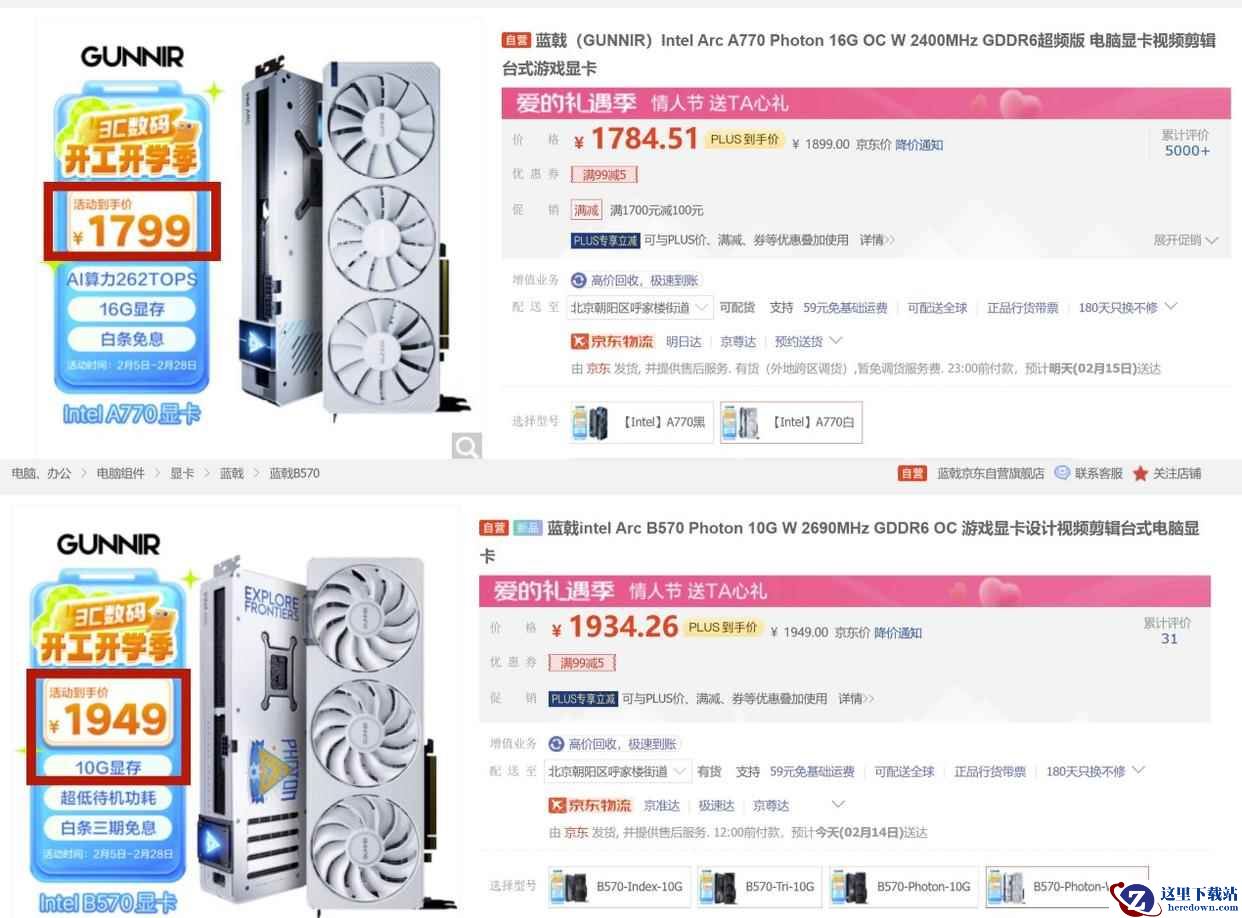Claim the 满99减5 coupon for A770
This screenshot has height=918, width=1242.
point(604,175)
